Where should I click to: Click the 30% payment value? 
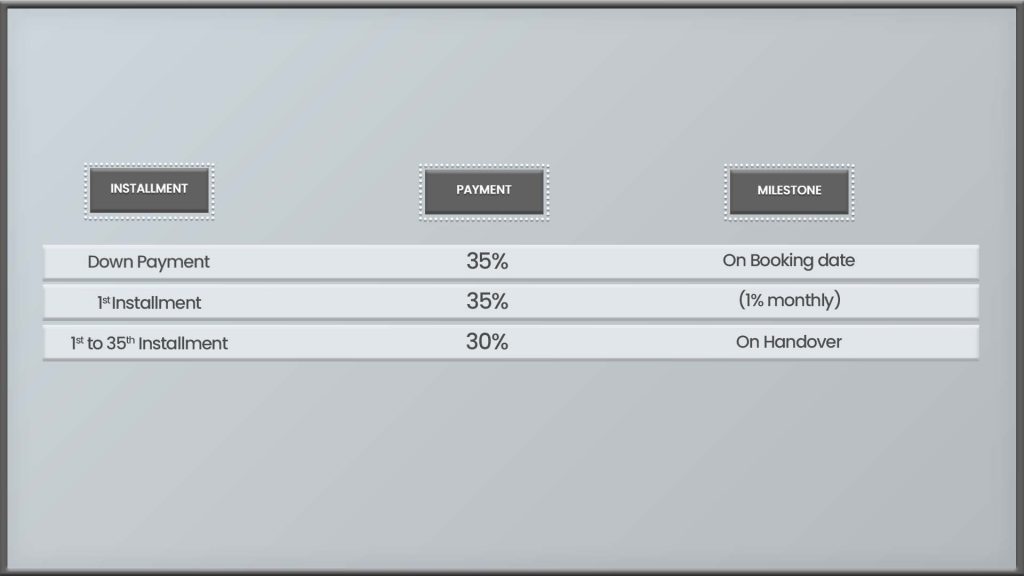[487, 342]
